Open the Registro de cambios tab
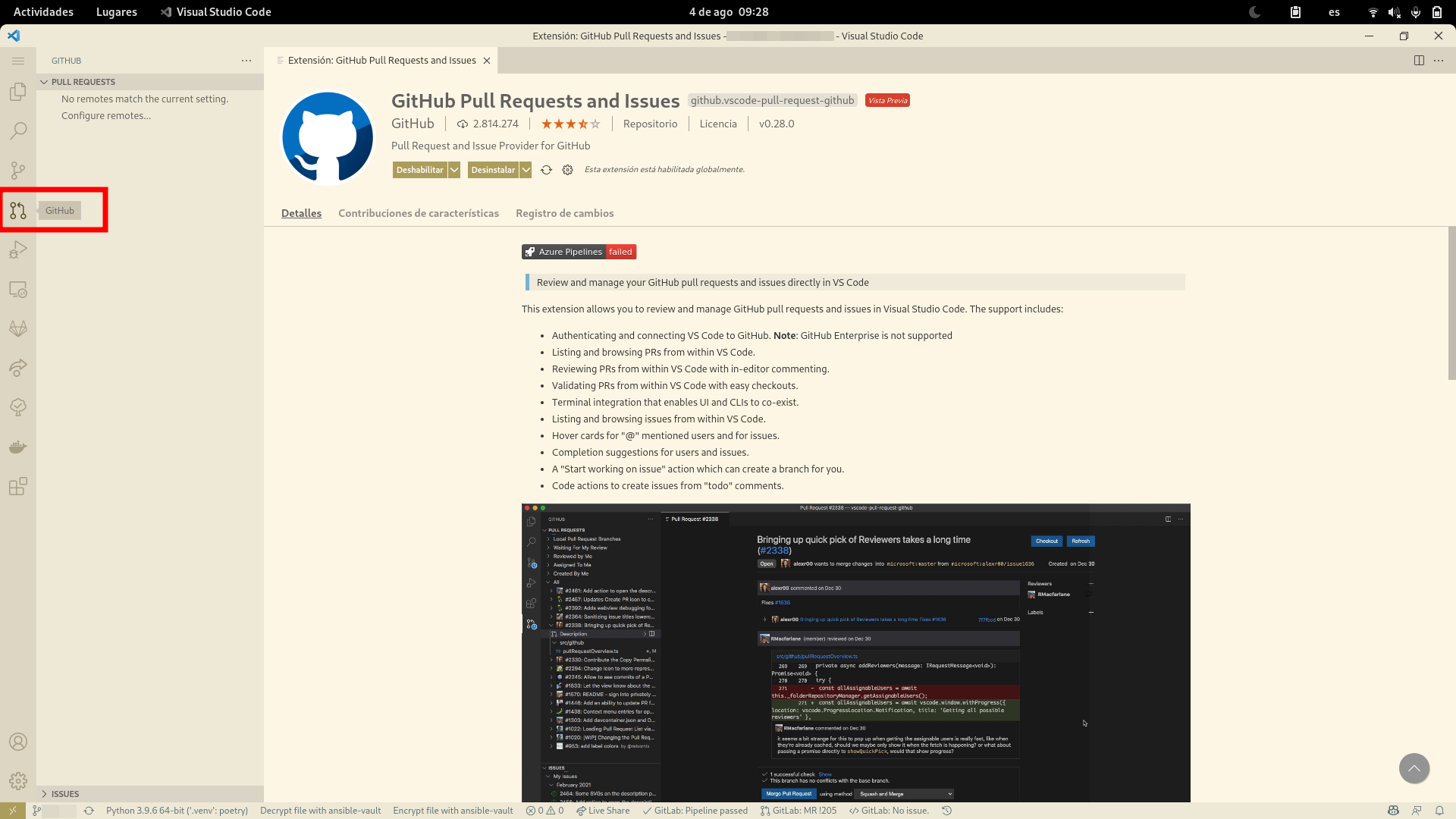This screenshot has height=819, width=1456. click(x=564, y=213)
